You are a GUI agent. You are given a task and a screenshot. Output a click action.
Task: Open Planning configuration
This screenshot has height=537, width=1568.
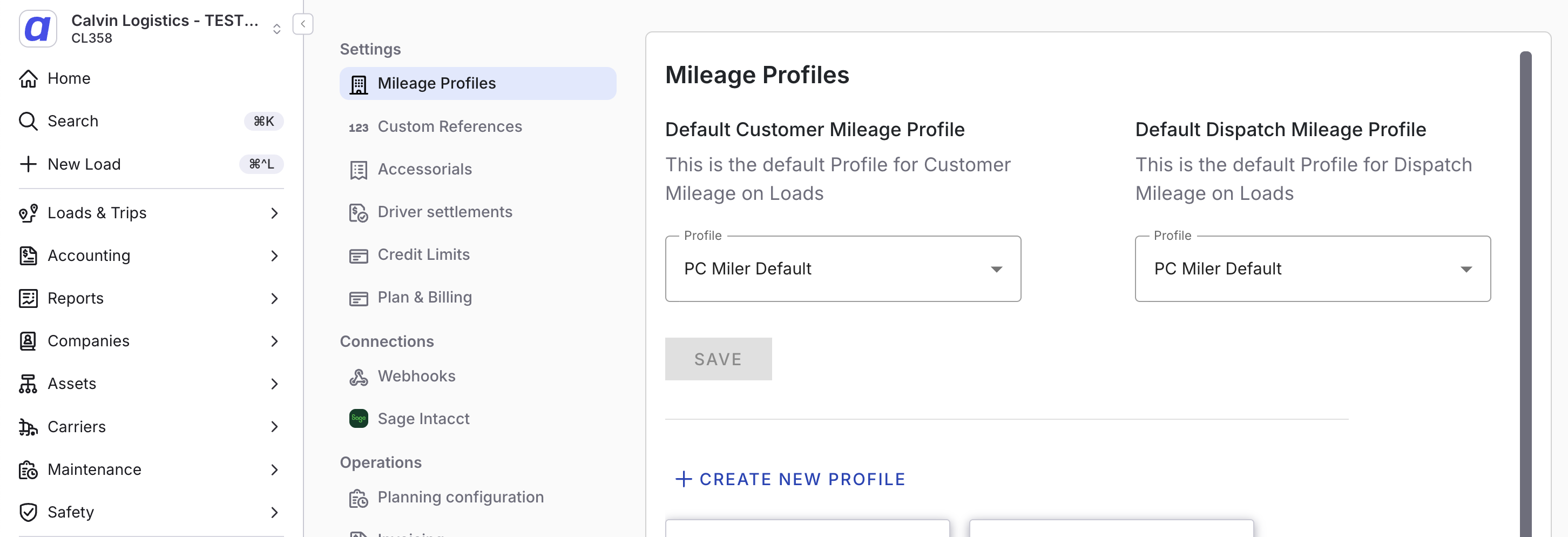point(478,497)
